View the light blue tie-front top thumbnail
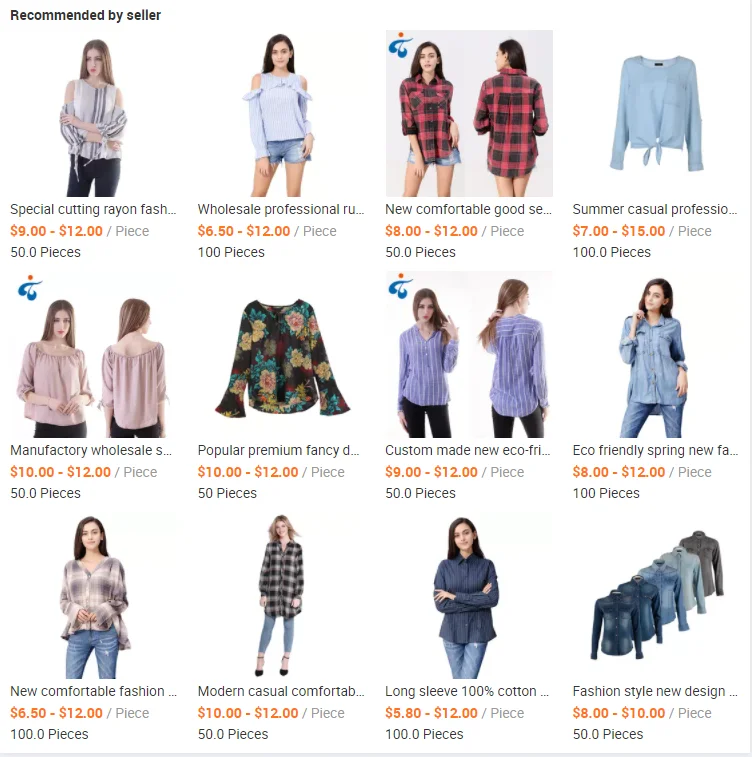This screenshot has height=757, width=752. (x=656, y=113)
